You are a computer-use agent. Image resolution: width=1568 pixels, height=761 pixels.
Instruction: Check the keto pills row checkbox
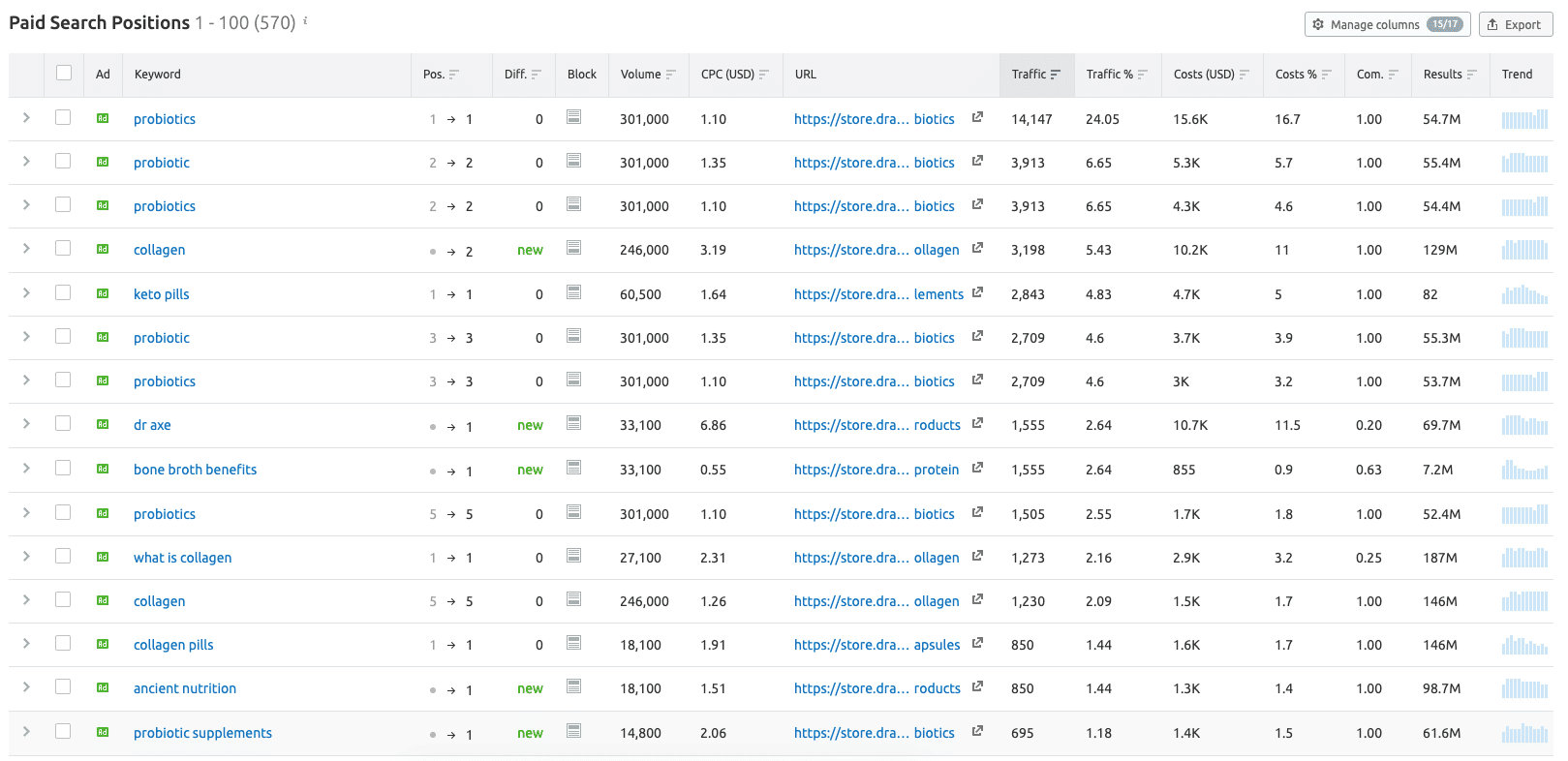pyautogui.click(x=63, y=292)
